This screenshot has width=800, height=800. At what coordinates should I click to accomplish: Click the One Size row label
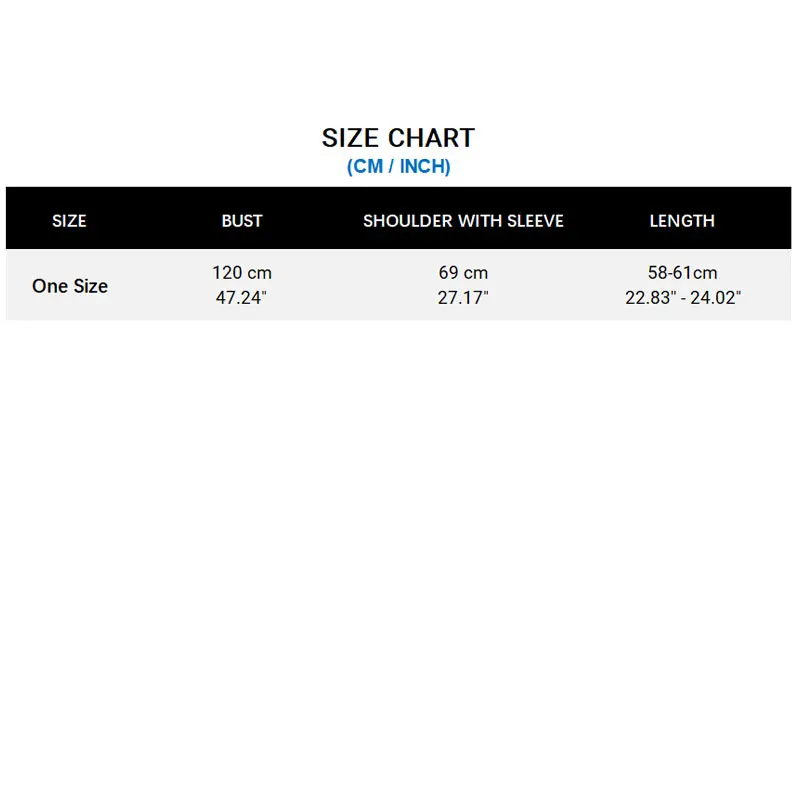coord(70,286)
